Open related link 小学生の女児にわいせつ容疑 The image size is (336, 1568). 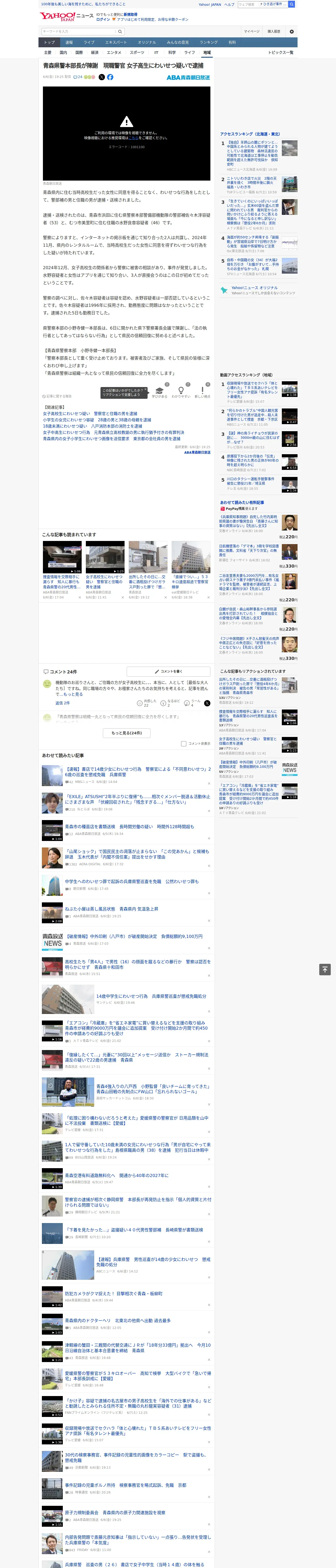tap(97, 420)
